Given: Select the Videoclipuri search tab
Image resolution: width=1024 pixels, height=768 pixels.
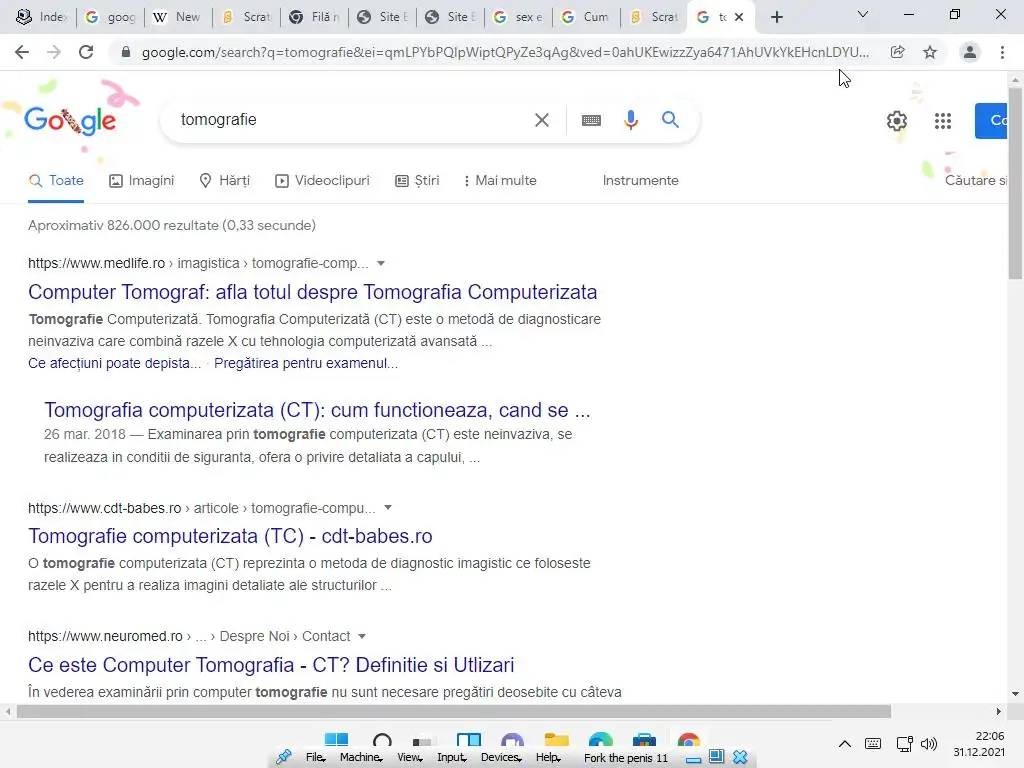Looking at the screenshot, I should 322,180.
